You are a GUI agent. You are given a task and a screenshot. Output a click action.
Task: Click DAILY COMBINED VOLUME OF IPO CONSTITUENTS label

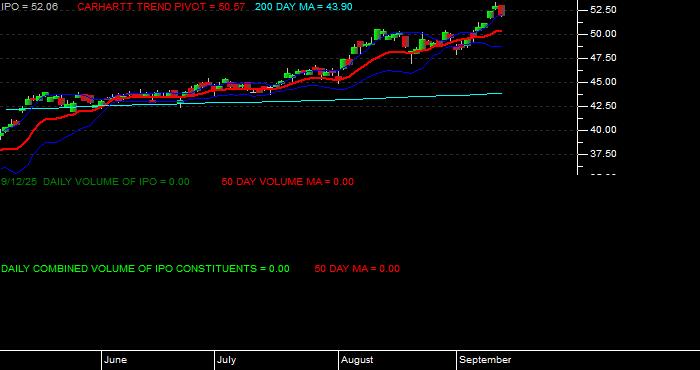[145, 269]
